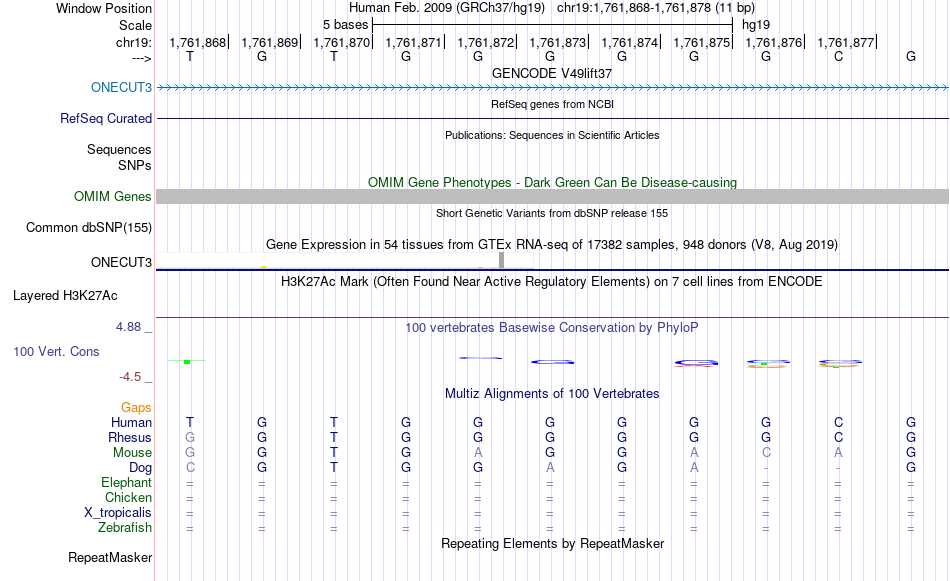
Task: Click the ONECUT3 gene line with blue arrows
Action: (x=552, y=88)
